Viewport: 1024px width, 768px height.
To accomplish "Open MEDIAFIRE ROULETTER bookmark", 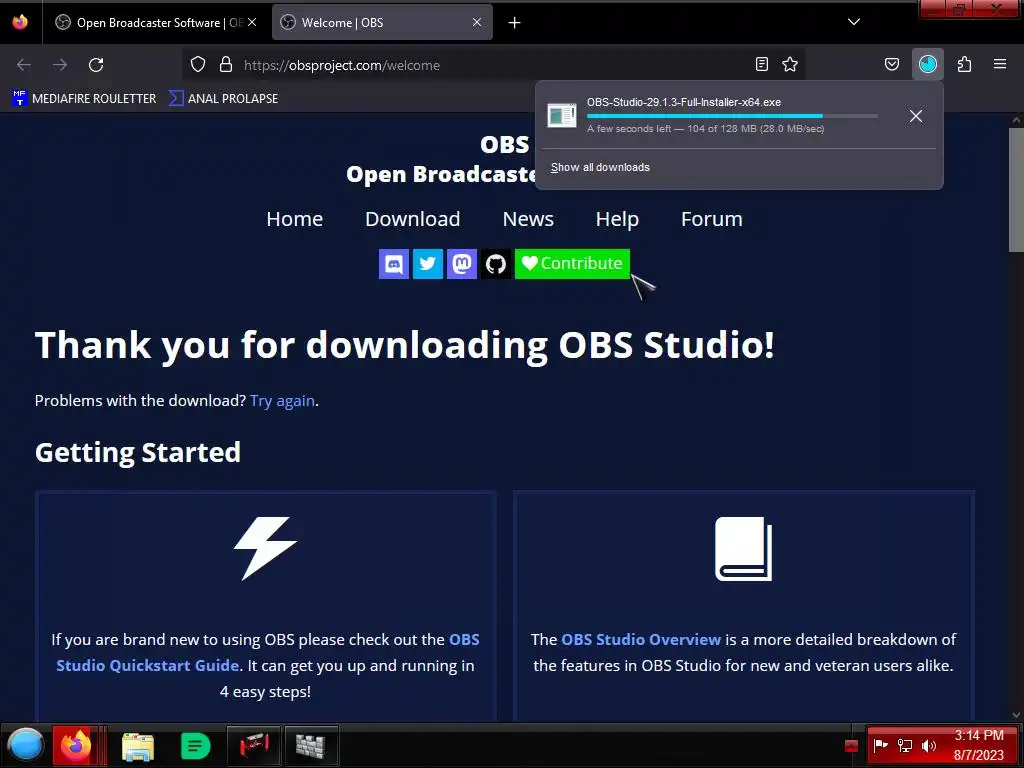I will (84, 99).
